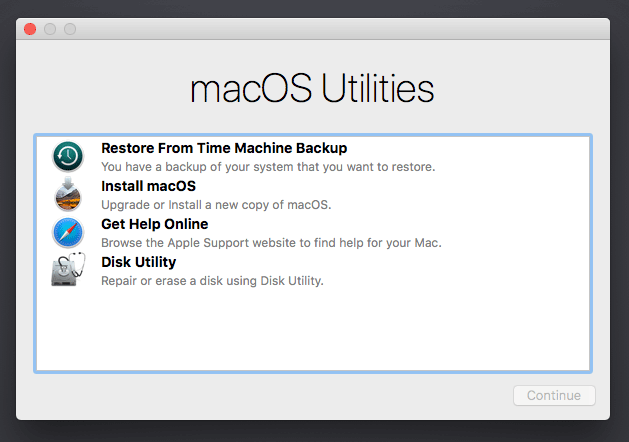
Task: Click the Disk Utility stethoscope icon
Action: (68, 271)
